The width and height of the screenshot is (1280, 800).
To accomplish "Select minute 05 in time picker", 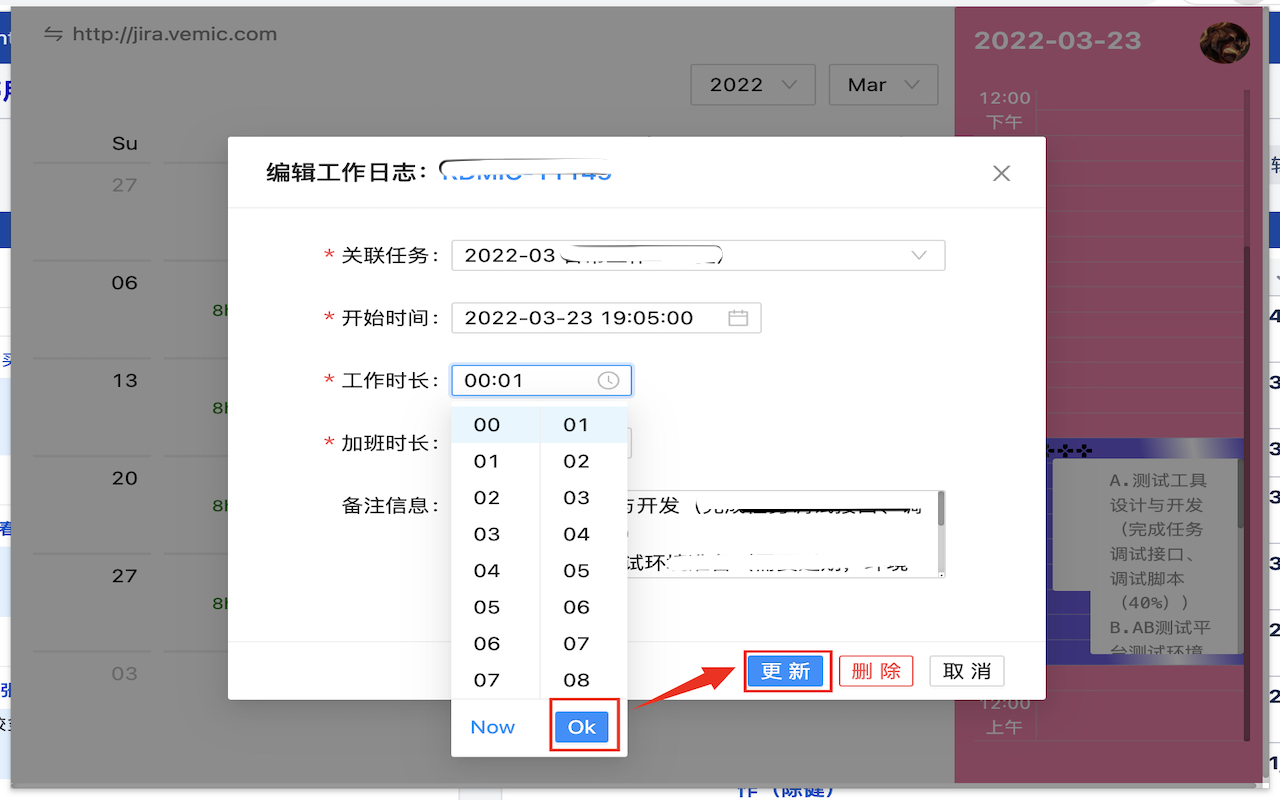I will pyautogui.click(x=576, y=571).
